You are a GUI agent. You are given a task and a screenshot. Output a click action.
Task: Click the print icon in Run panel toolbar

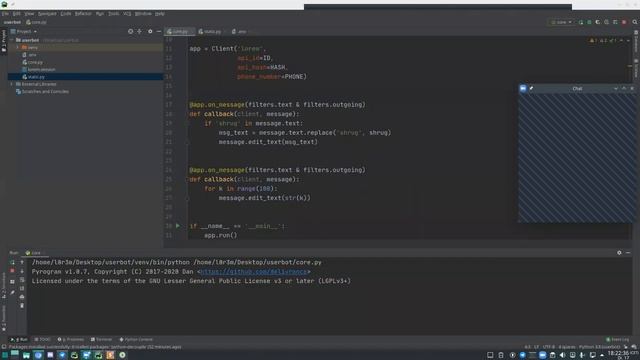[22, 297]
